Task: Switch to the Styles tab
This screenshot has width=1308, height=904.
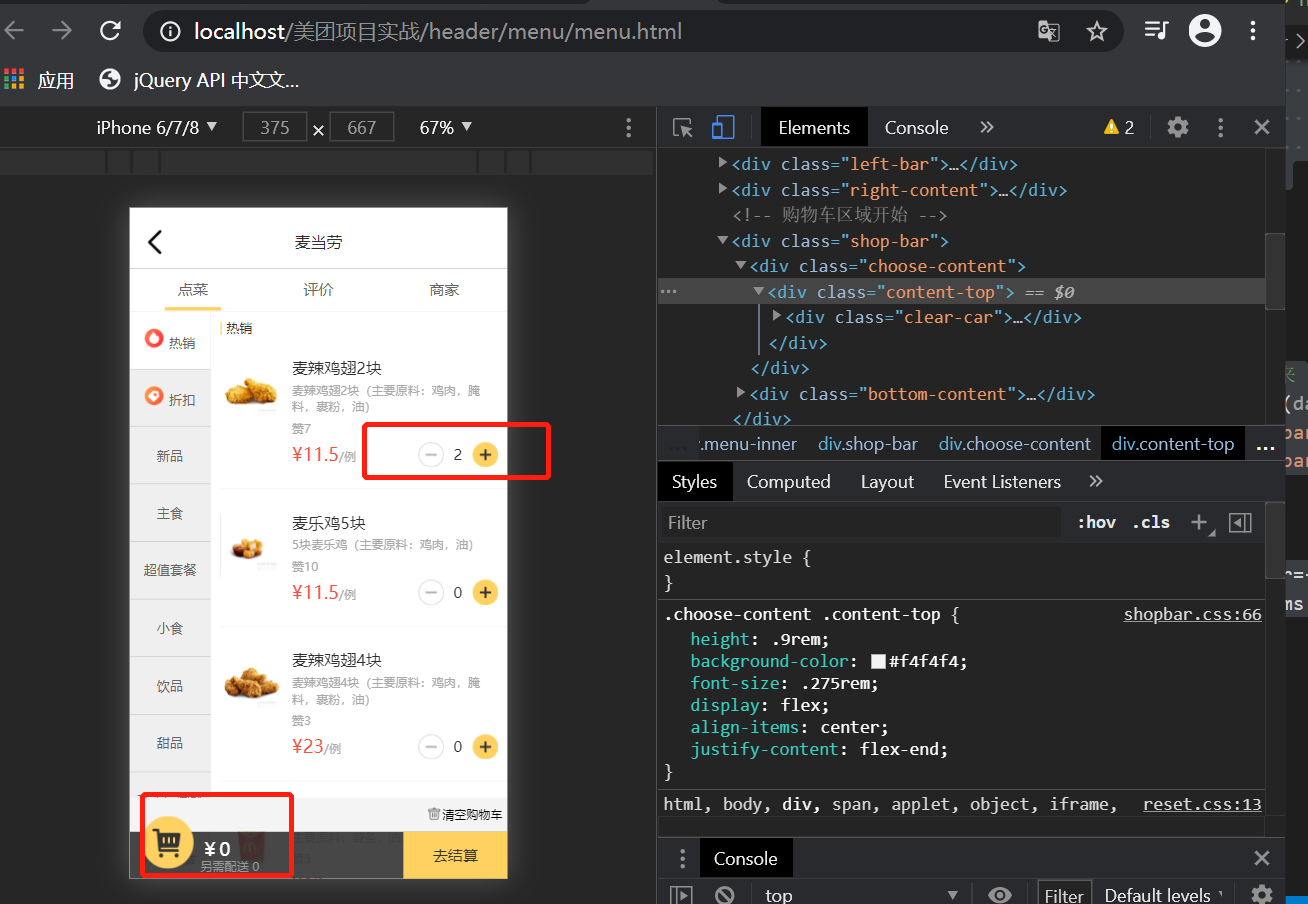Action: (694, 482)
